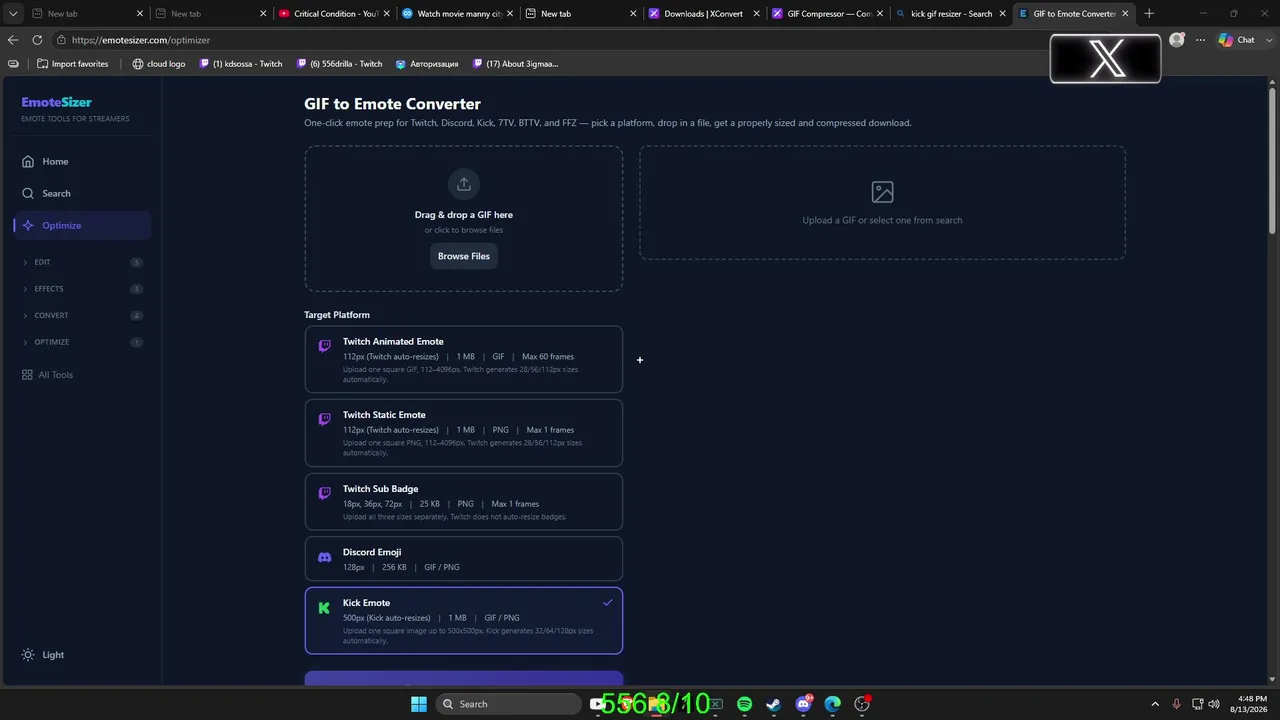The height and width of the screenshot is (720, 1280).
Task: Select the Discord Emoji platform
Action: click(463, 558)
